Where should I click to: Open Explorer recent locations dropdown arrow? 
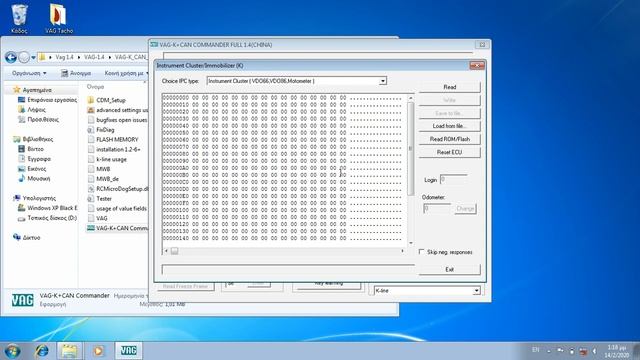[x=33, y=58]
